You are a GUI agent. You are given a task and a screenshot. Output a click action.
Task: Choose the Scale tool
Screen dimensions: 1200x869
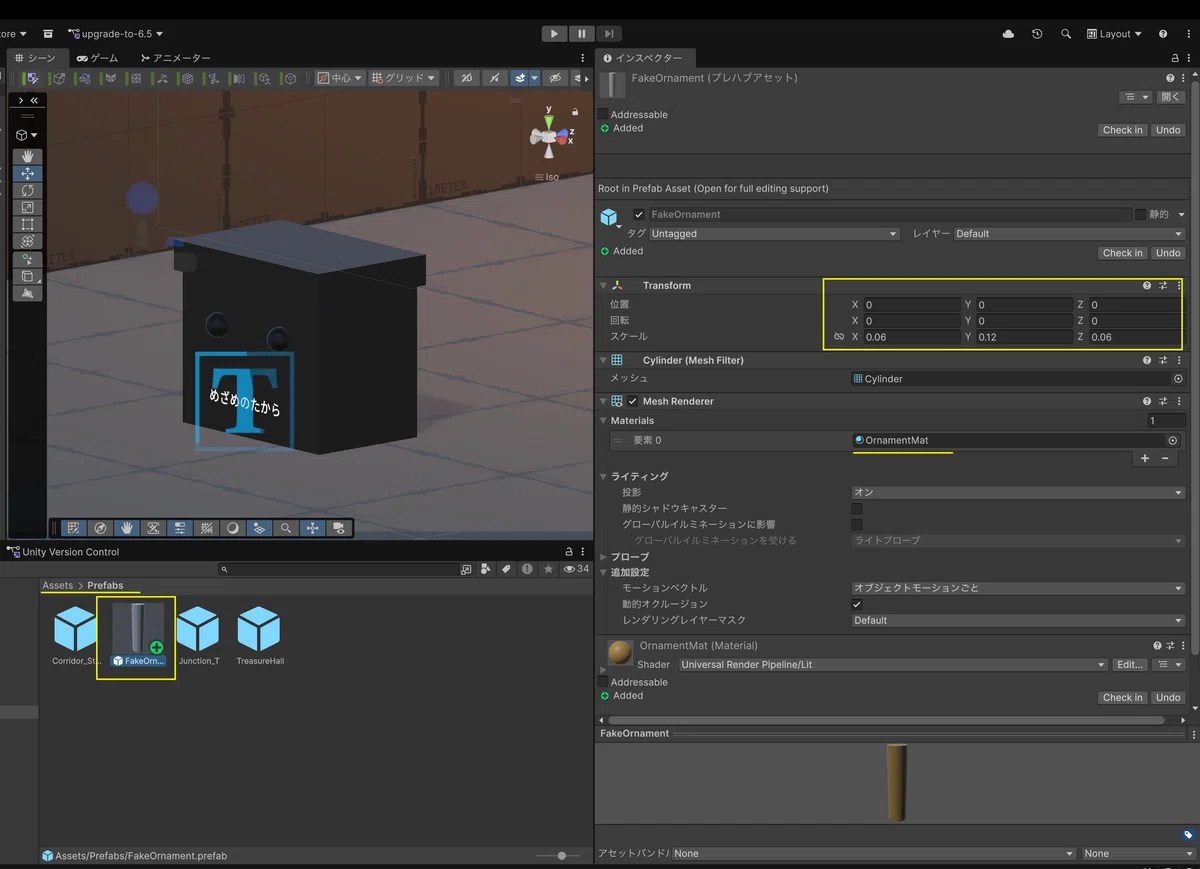[27, 207]
